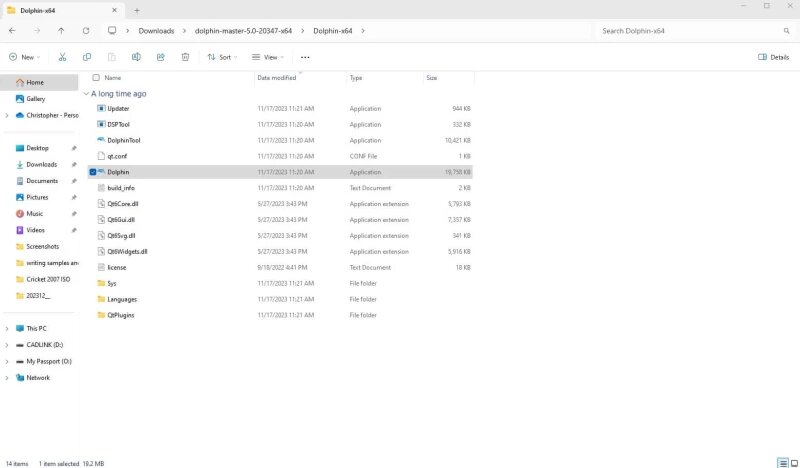The width and height of the screenshot is (800, 468).
Task: Open Desktop quick access folder
Action: 39,148
